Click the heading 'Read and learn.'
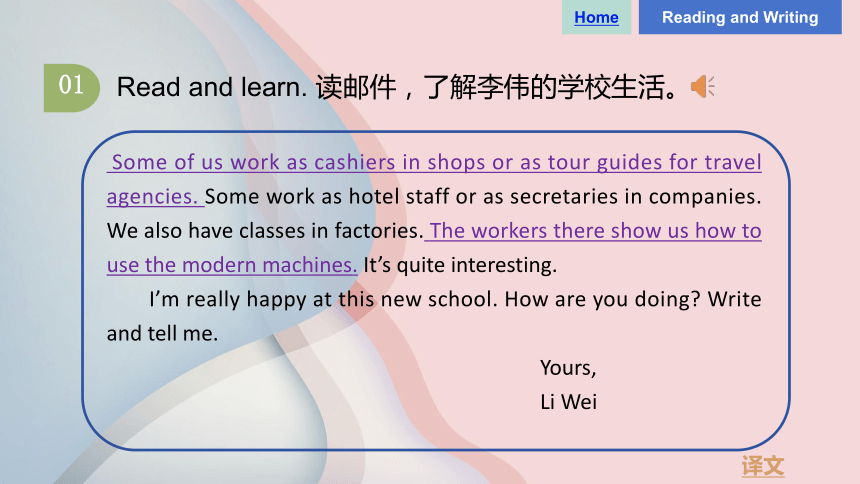This screenshot has width=860, height=484. tap(212, 87)
